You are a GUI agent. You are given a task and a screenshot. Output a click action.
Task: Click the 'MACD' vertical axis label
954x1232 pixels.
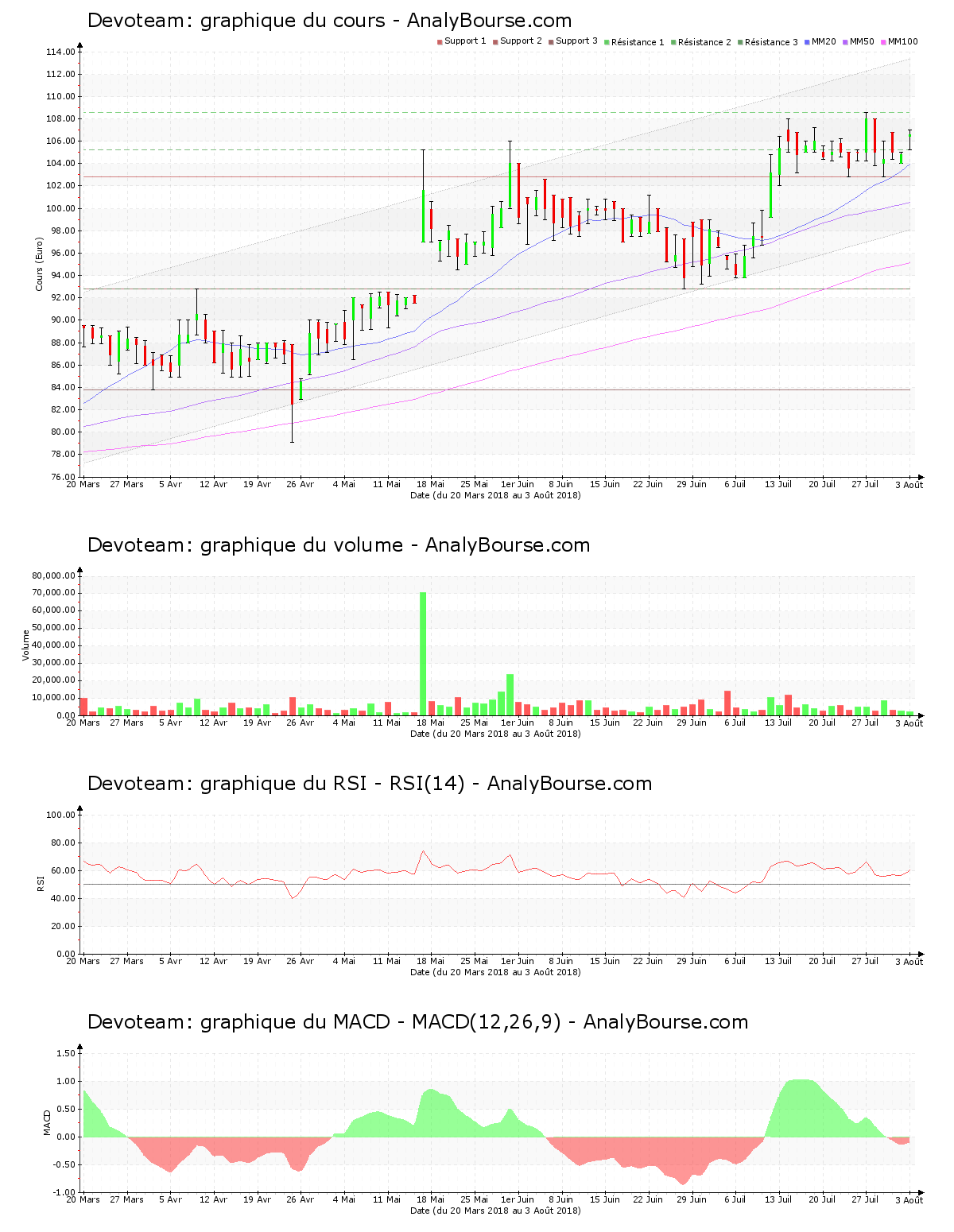pos(47,1122)
